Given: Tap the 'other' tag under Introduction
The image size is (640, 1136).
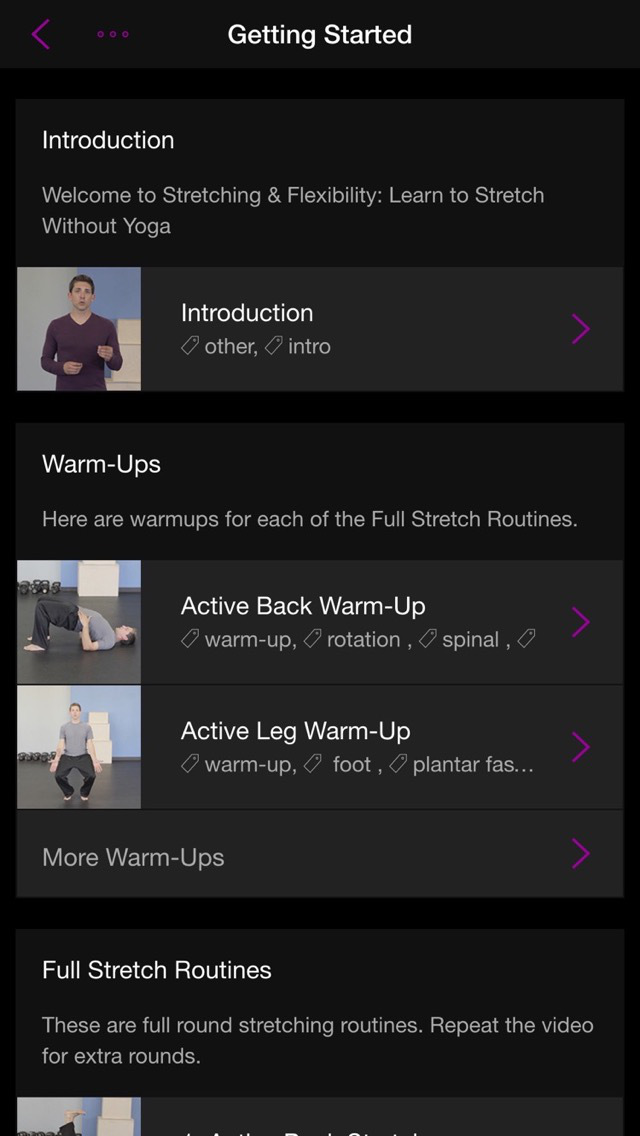Looking at the screenshot, I should (229, 347).
